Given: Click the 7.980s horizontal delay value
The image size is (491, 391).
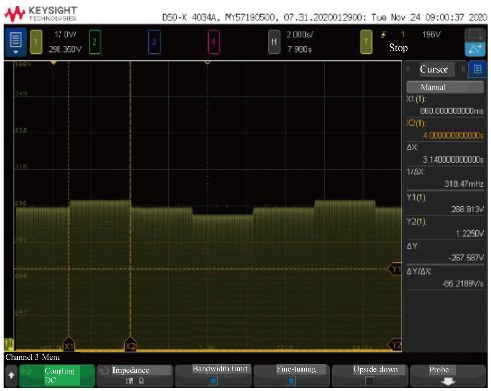Looking at the screenshot, I should pos(299,49).
